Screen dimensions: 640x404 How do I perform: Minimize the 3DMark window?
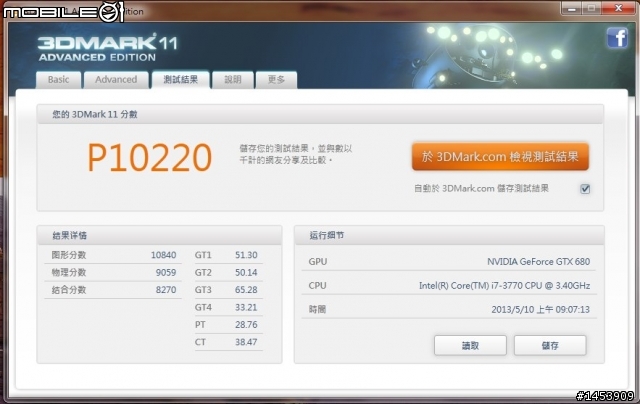coord(571,8)
